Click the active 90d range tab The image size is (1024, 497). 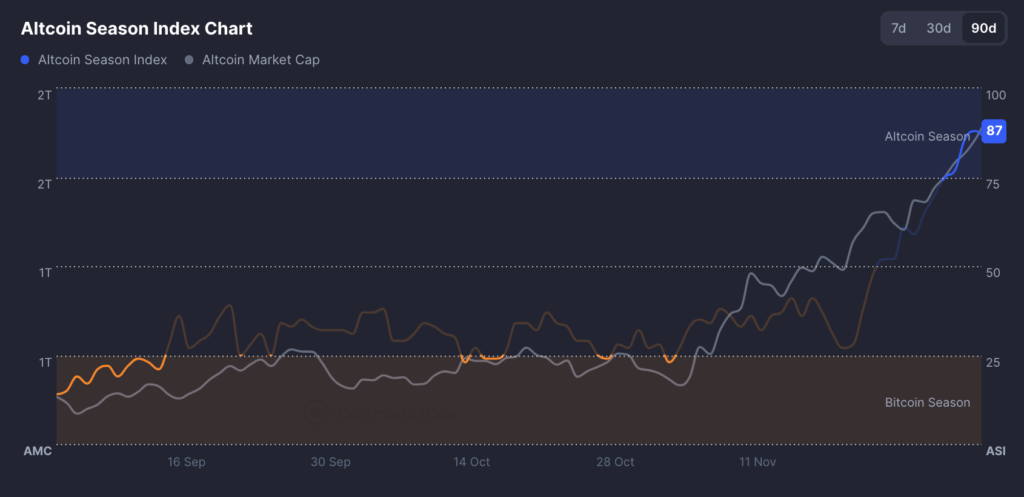coord(983,28)
